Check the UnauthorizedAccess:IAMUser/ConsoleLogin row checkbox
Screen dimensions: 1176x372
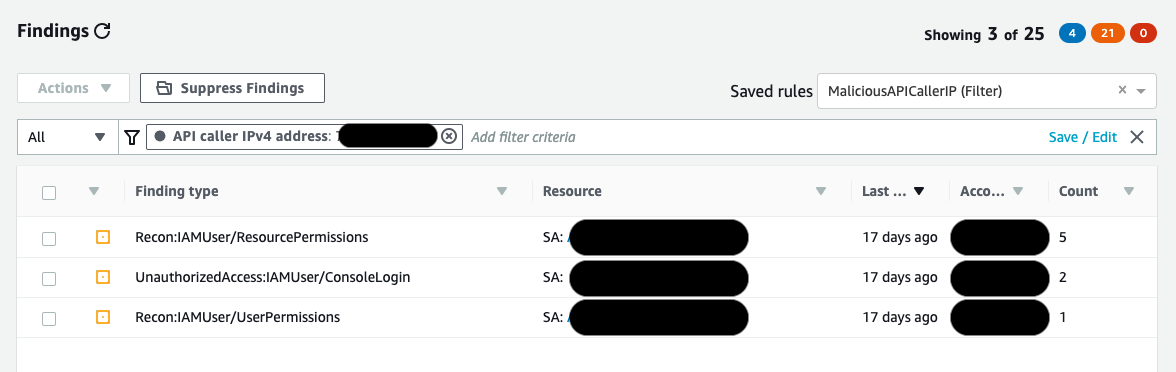(x=49, y=279)
